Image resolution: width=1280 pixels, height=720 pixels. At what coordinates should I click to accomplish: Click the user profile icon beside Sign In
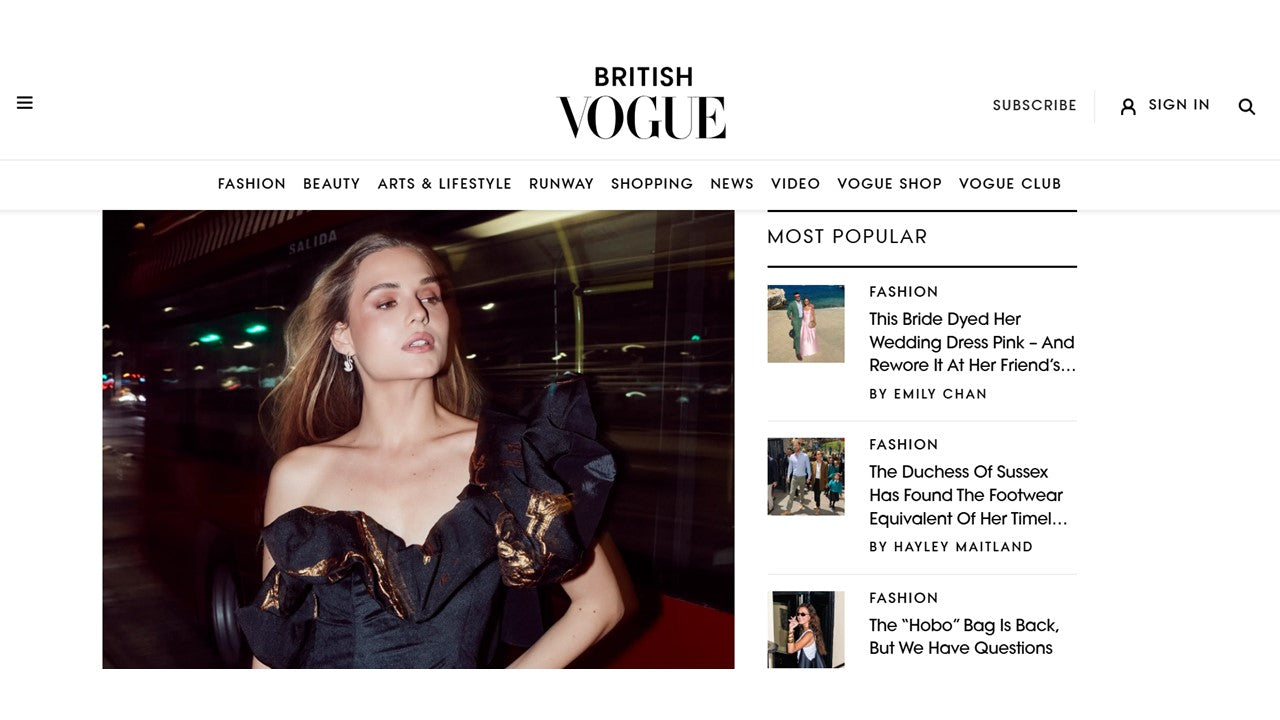[x=1128, y=106]
